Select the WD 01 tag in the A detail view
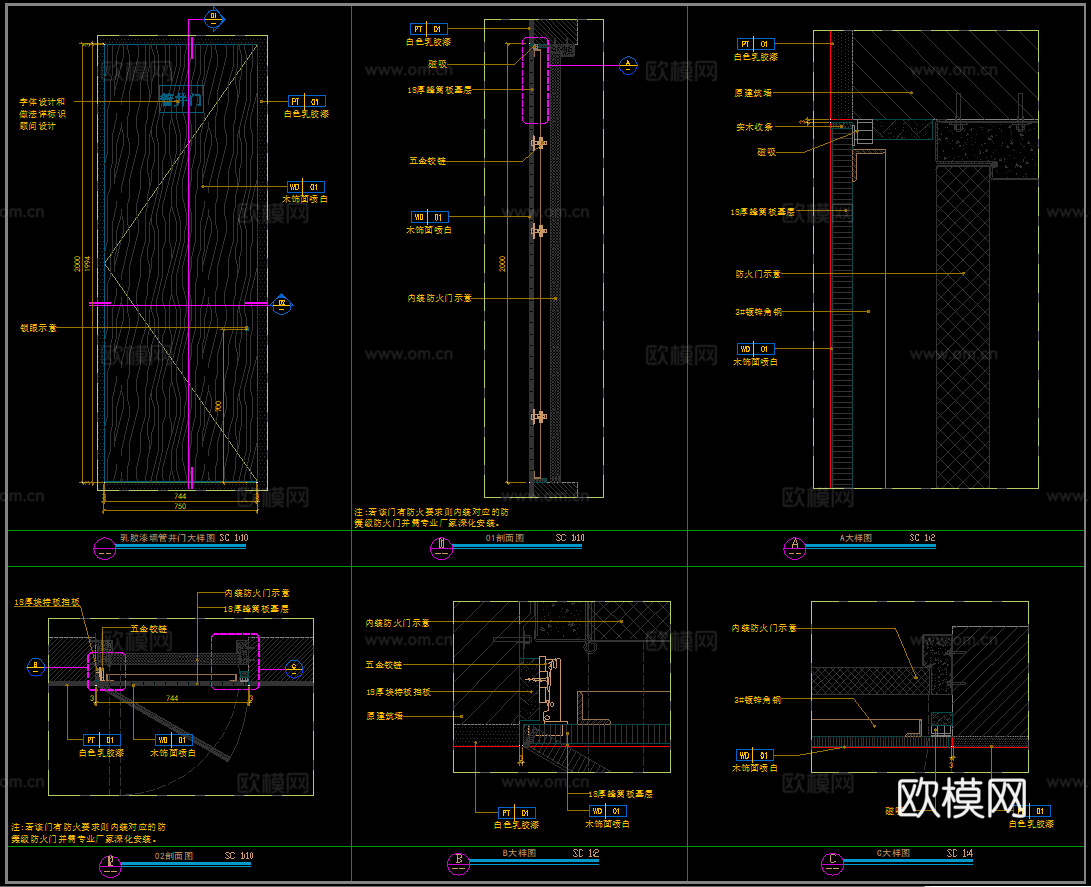The height and width of the screenshot is (887, 1091). pos(756,349)
